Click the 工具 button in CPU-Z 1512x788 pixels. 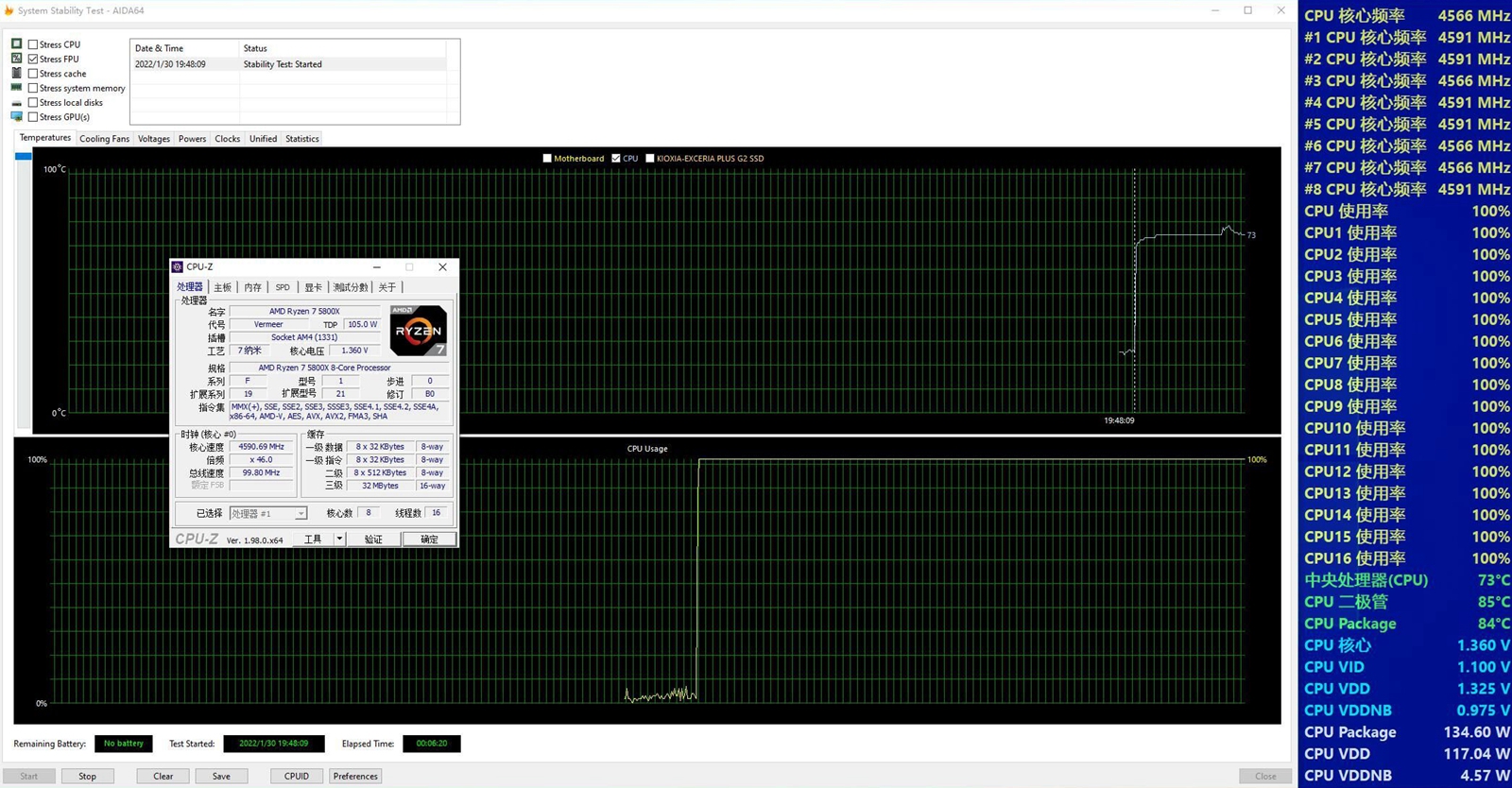tap(313, 540)
